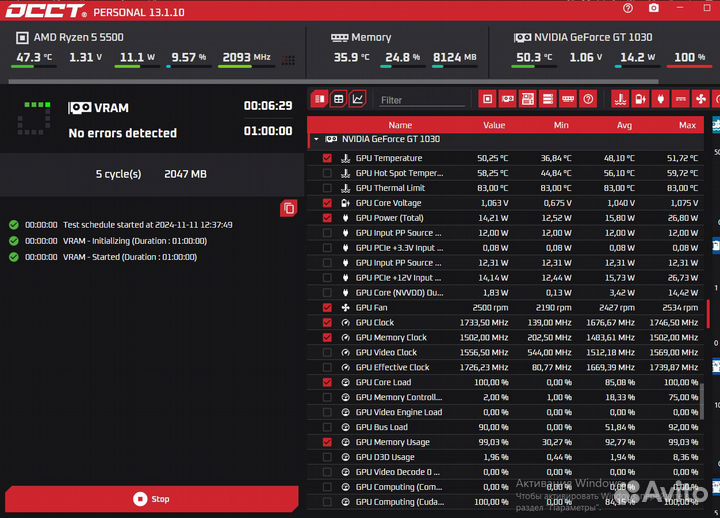The width and height of the screenshot is (720, 518).
Task: Click the sensor list vertical scrollbar
Action: pyautogui.click(x=702, y=400)
